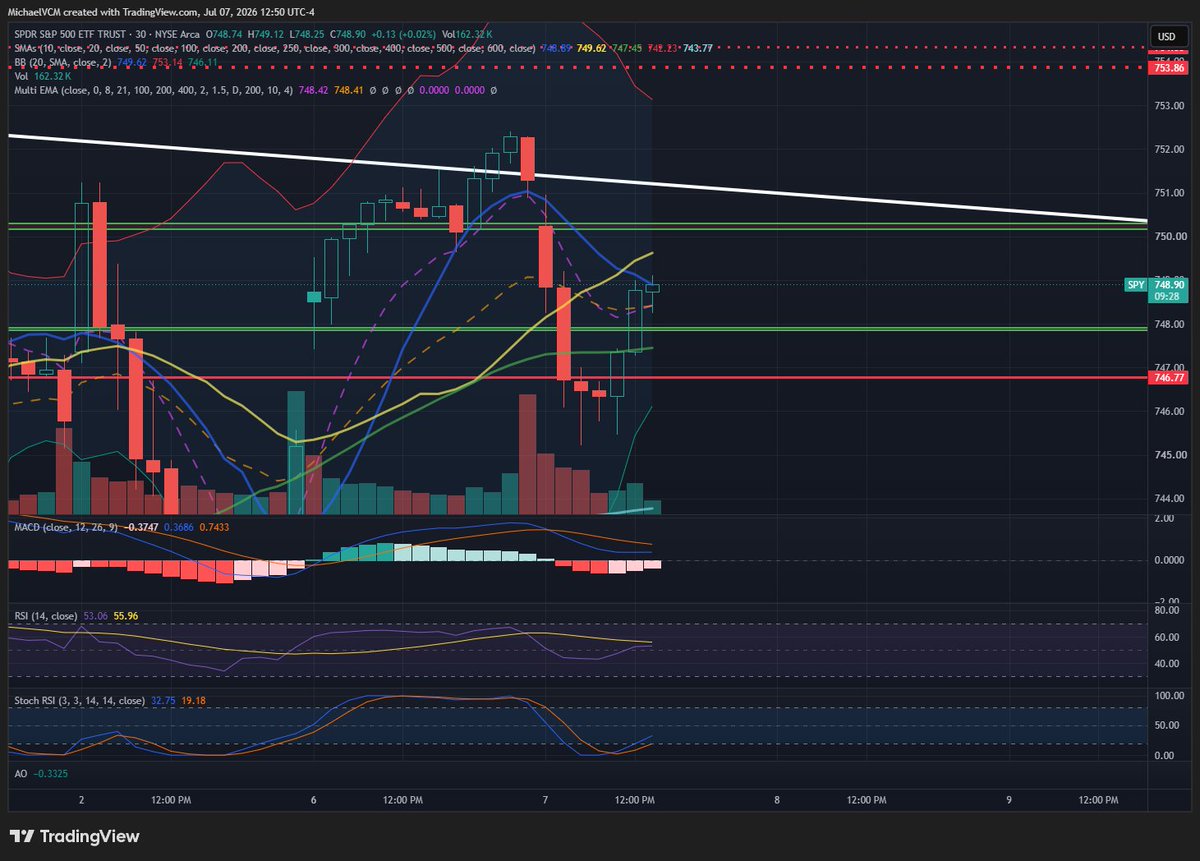Screen dimensions: 1200x861
Task: Select the Stoch RSI indicator legend
Action: tap(79, 702)
